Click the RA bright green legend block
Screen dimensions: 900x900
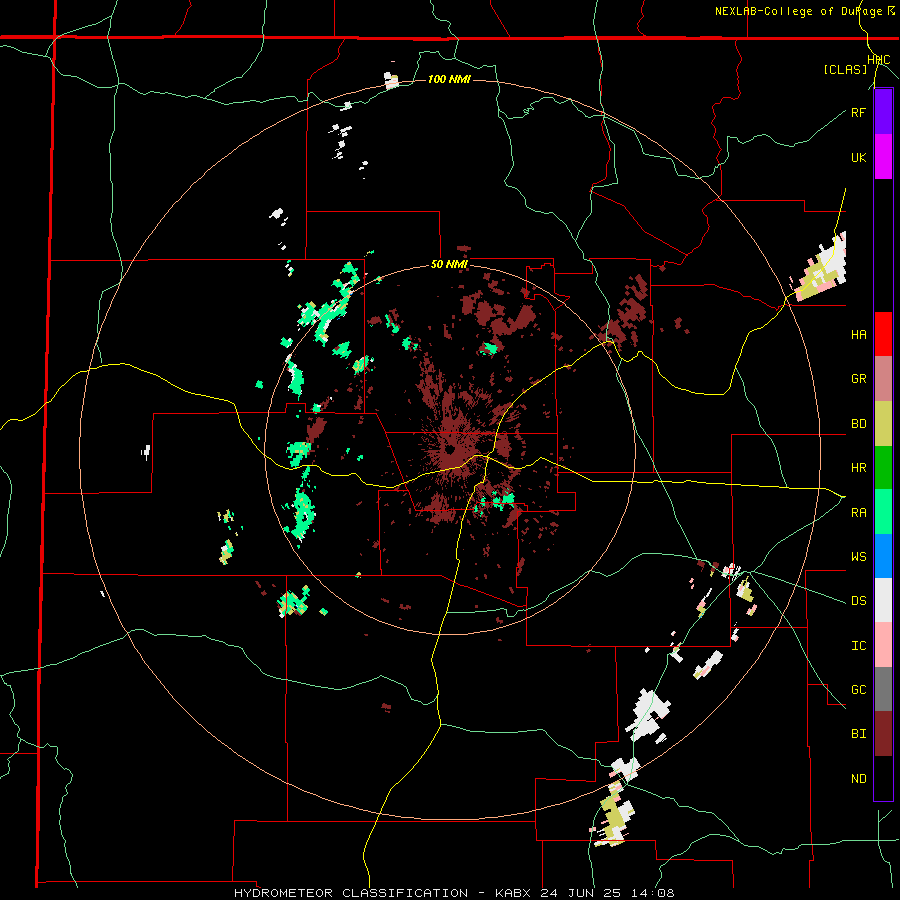point(883,511)
